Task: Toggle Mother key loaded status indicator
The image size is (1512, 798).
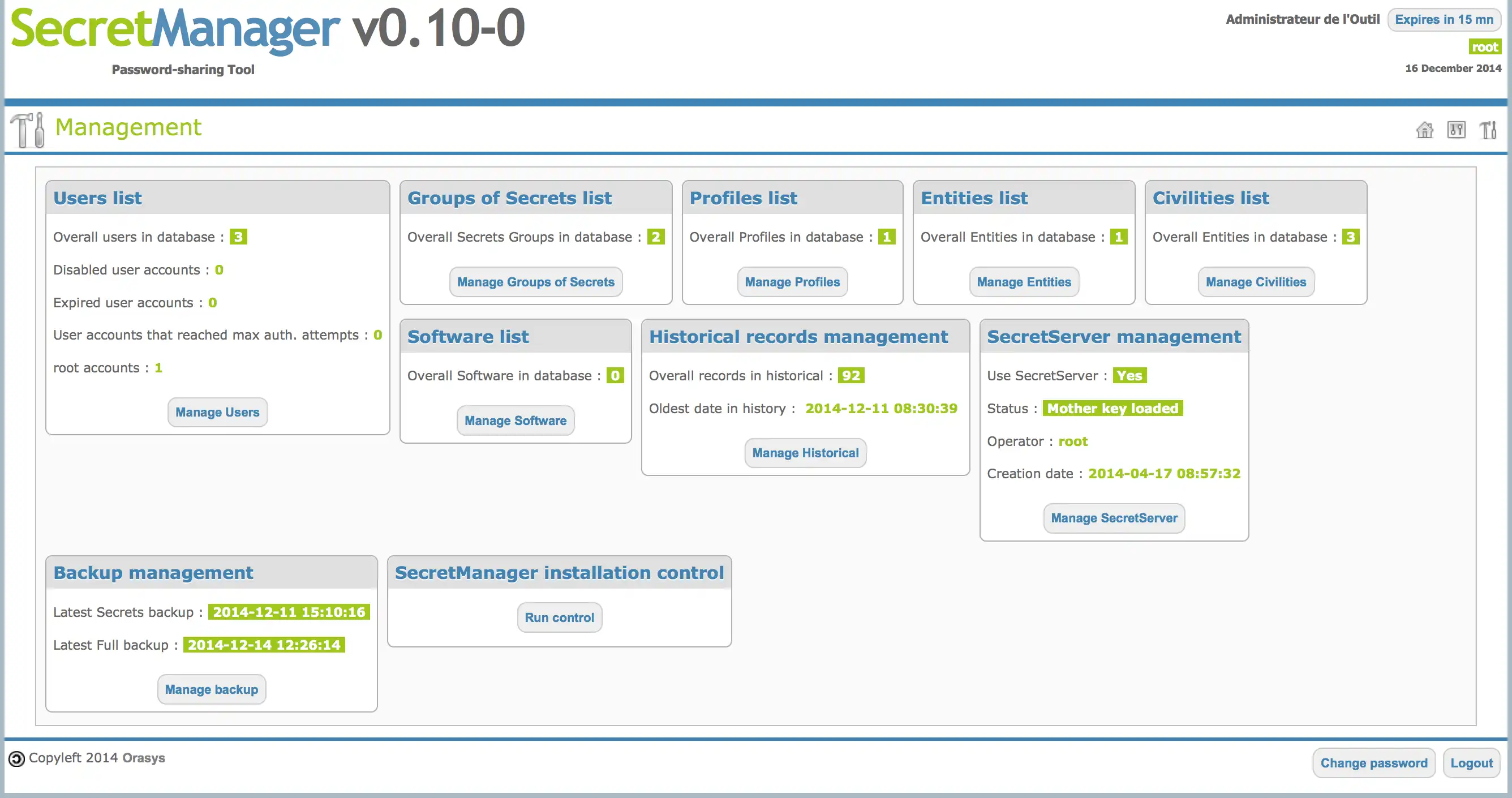Action: click(1112, 408)
